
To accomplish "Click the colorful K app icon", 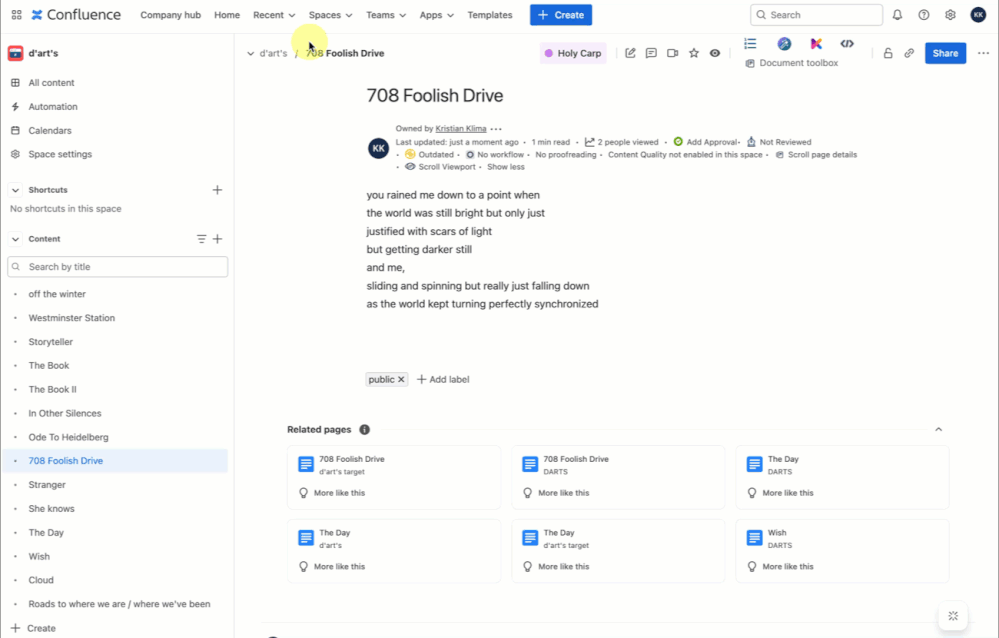I will 816,43.
